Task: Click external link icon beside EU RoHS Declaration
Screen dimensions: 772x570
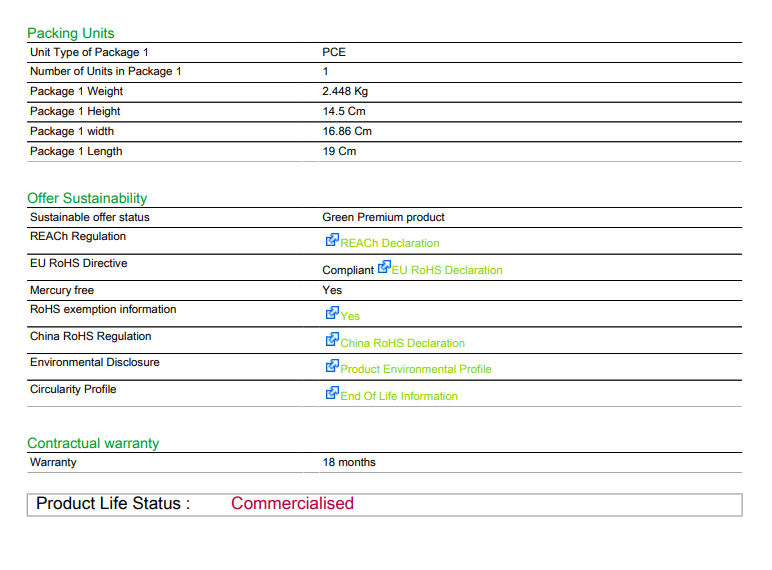Action: click(384, 267)
